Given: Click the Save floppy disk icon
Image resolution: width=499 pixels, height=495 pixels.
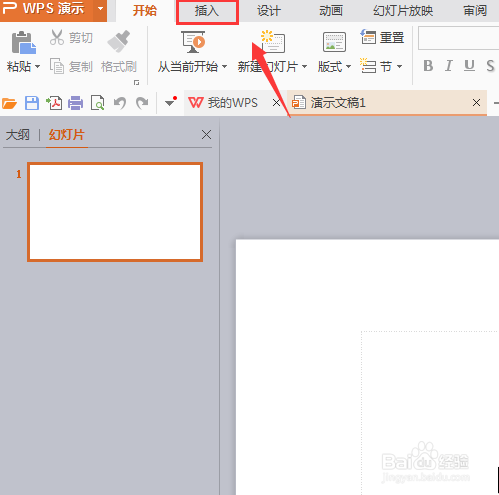Looking at the screenshot, I should pyautogui.click(x=32, y=103).
